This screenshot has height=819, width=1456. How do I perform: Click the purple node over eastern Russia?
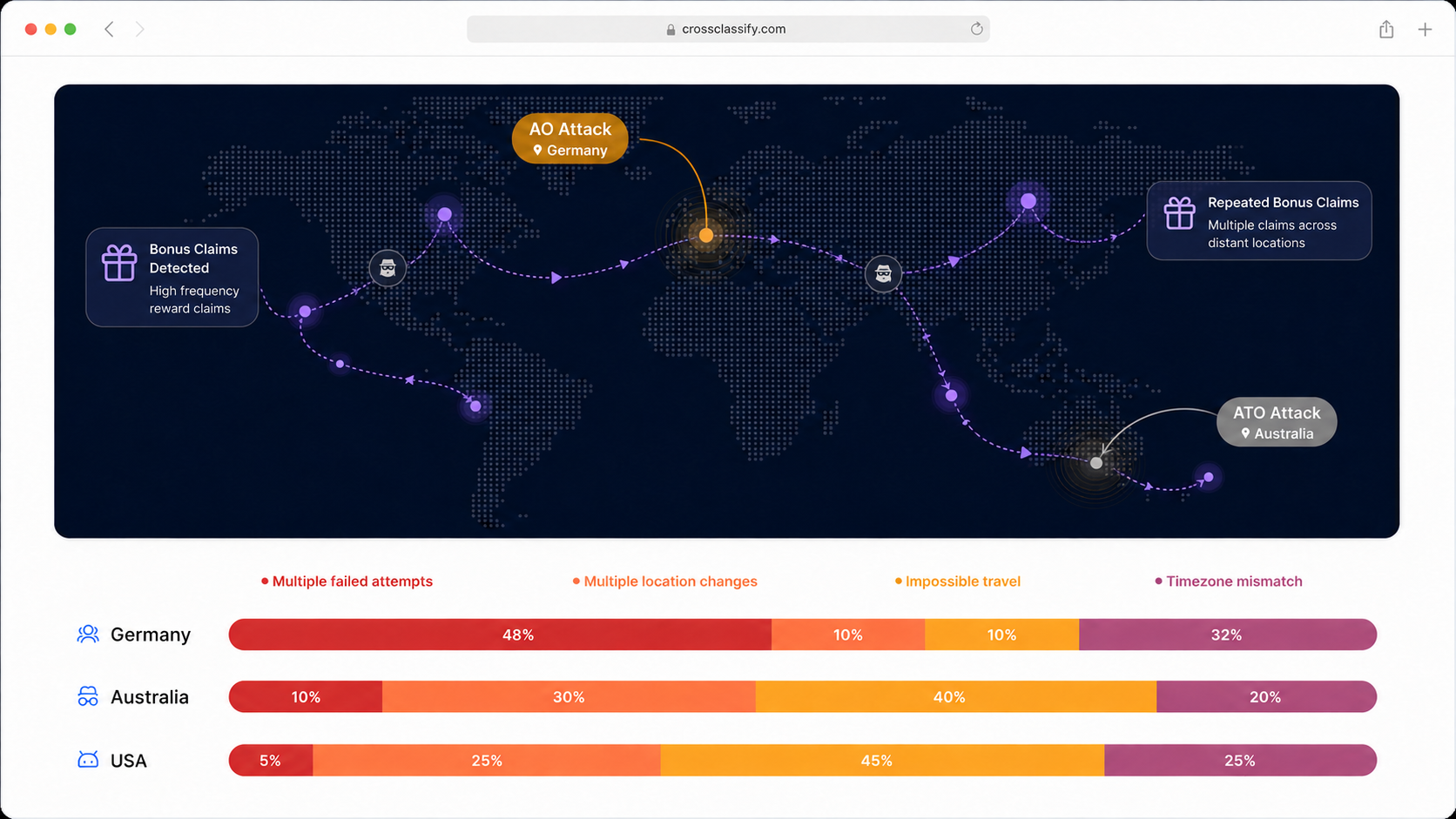(1028, 201)
